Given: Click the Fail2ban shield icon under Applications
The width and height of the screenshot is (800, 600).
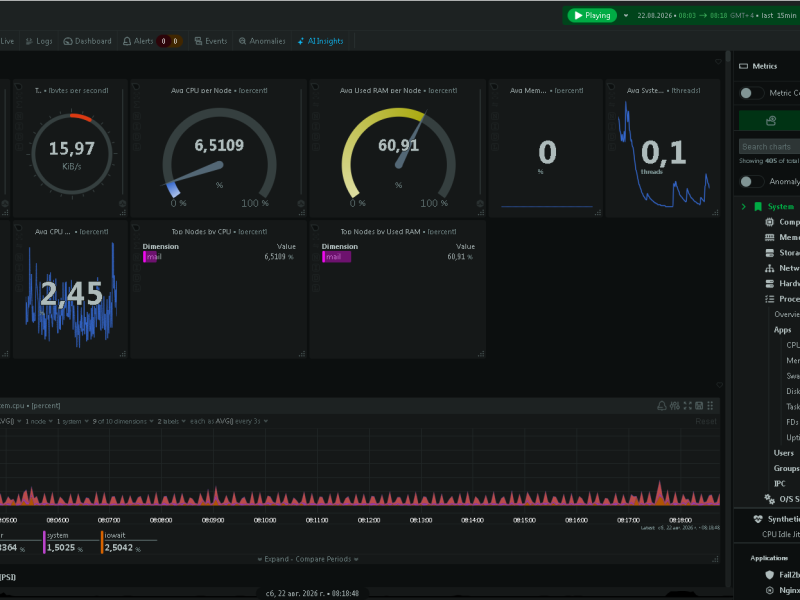Looking at the screenshot, I should (x=769, y=575).
